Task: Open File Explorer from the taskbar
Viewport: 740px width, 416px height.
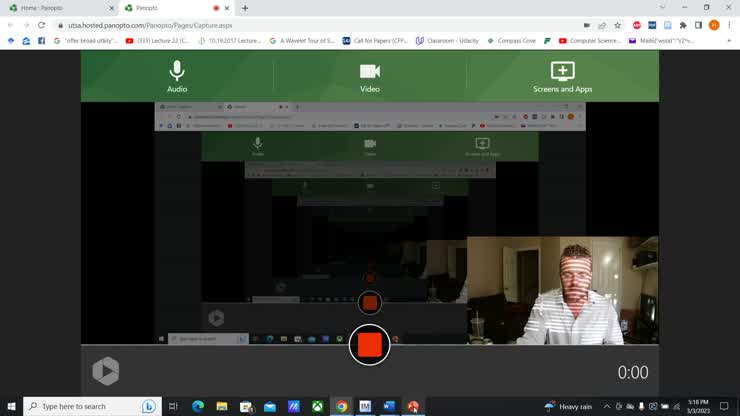Action: click(x=222, y=406)
